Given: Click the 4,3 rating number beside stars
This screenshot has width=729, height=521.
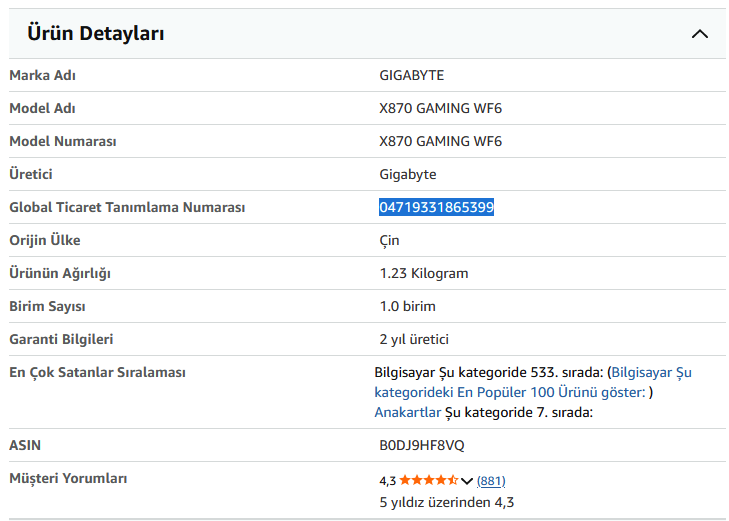Looking at the screenshot, I should click(387, 481).
